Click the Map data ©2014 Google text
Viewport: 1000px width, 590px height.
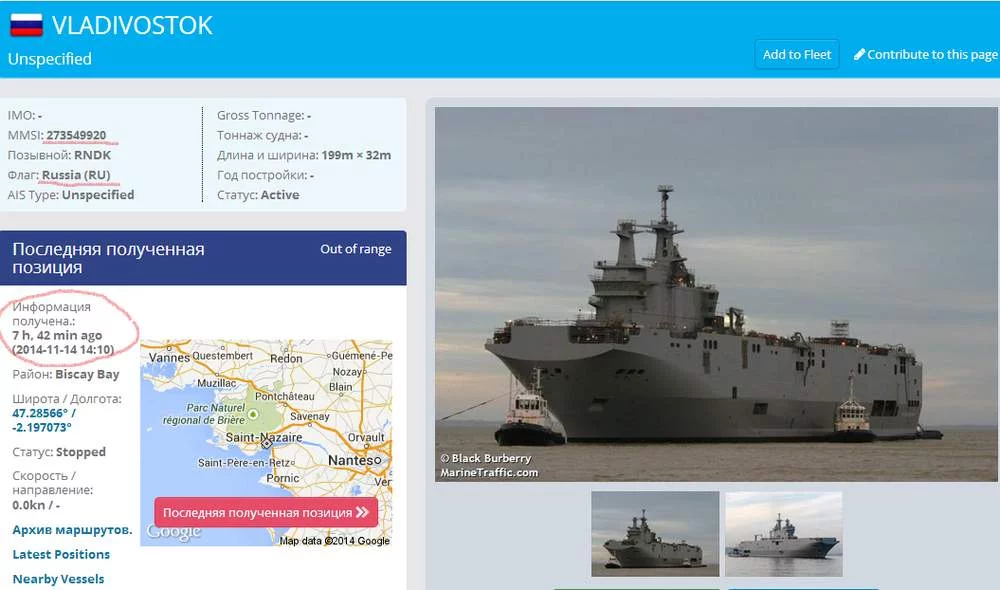(334, 540)
